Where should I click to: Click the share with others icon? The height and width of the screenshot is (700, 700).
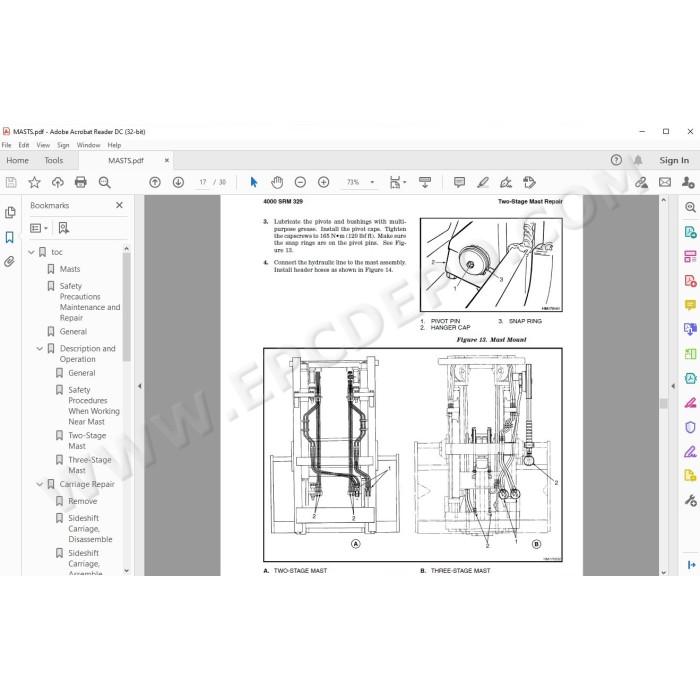pyautogui.click(x=688, y=183)
